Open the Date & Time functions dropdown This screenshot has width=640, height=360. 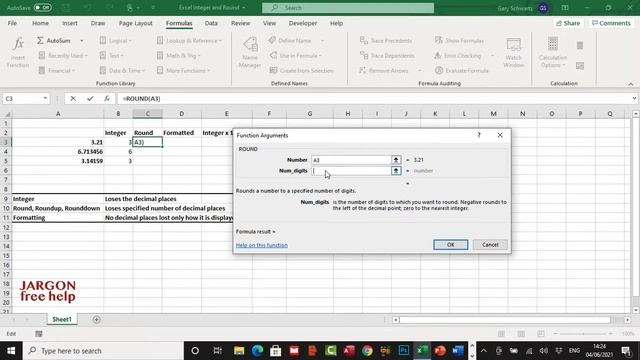point(122,71)
